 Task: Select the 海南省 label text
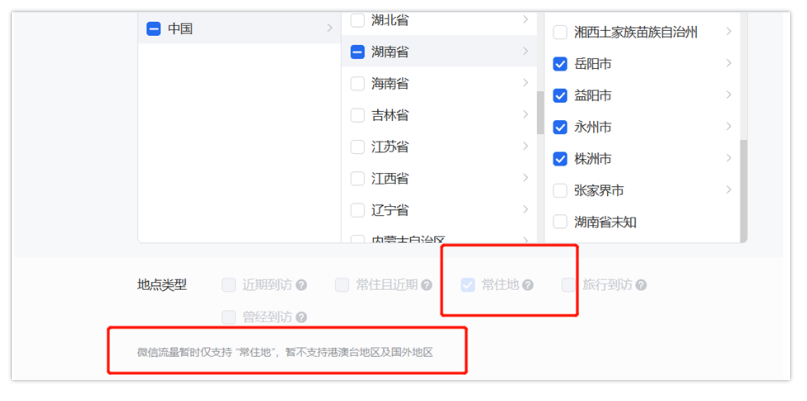point(390,84)
